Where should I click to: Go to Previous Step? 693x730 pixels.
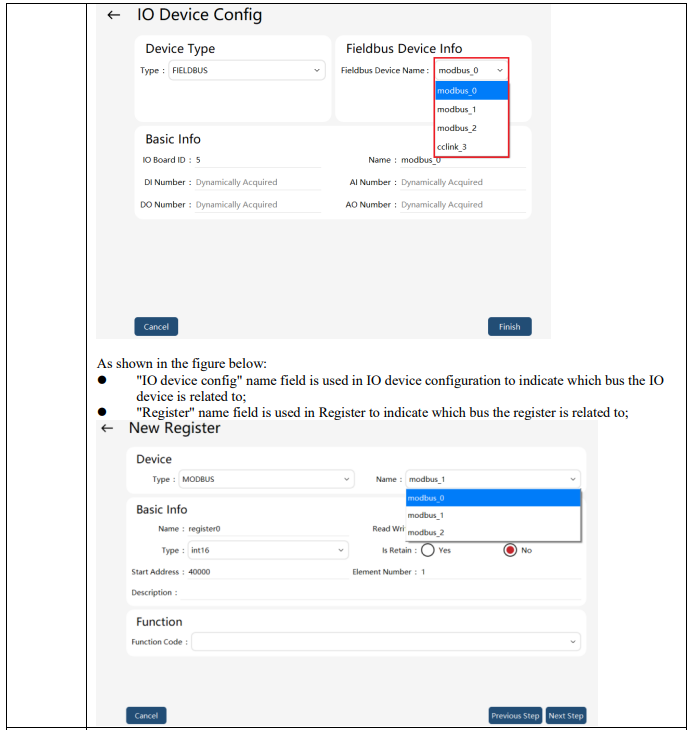(x=515, y=716)
